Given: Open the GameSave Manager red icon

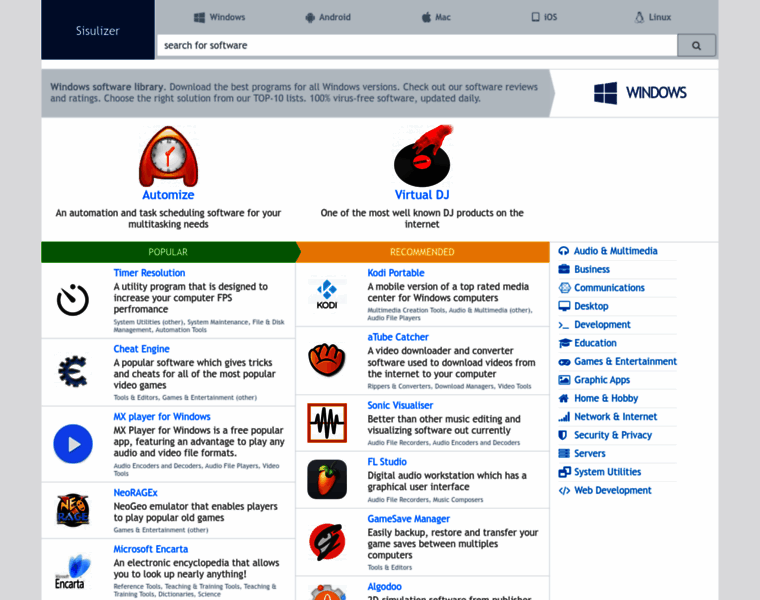Looking at the screenshot, I should pyautogui.click(x=327, y=542).
